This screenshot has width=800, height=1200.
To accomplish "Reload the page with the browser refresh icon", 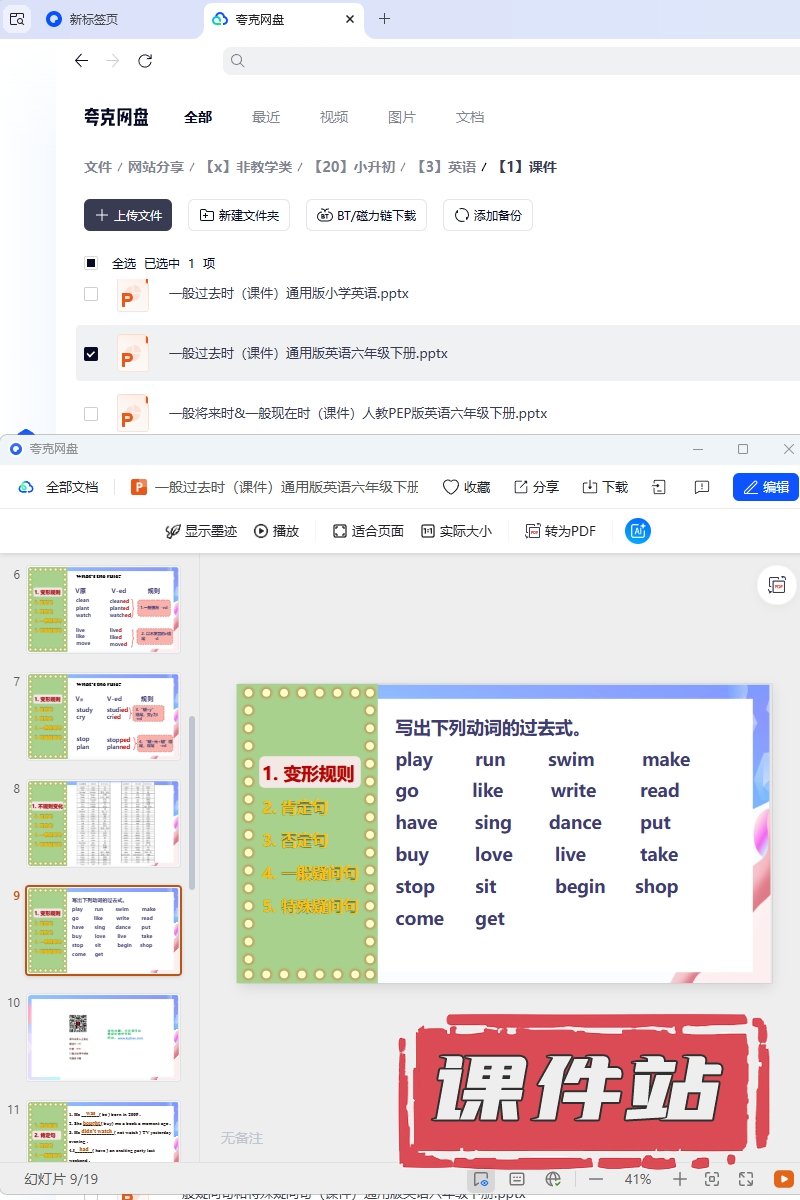I will (x=145, y=61).
